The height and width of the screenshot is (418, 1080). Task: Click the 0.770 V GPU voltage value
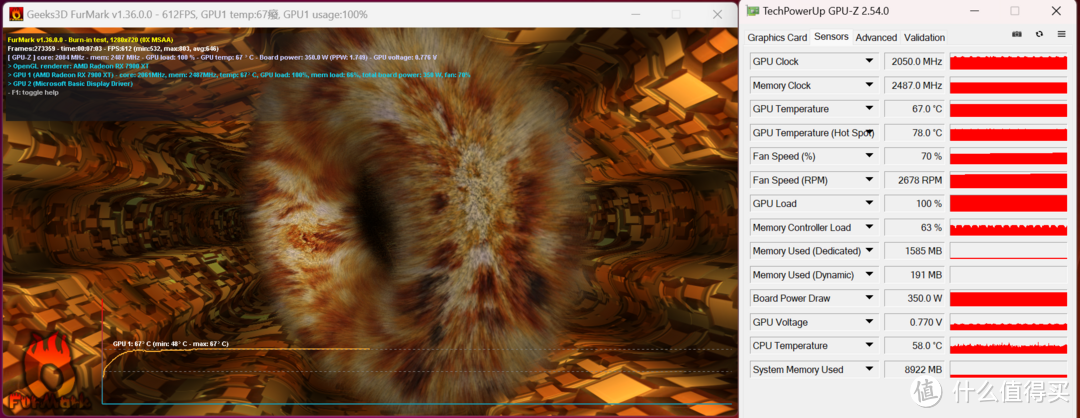pos(914,322)
